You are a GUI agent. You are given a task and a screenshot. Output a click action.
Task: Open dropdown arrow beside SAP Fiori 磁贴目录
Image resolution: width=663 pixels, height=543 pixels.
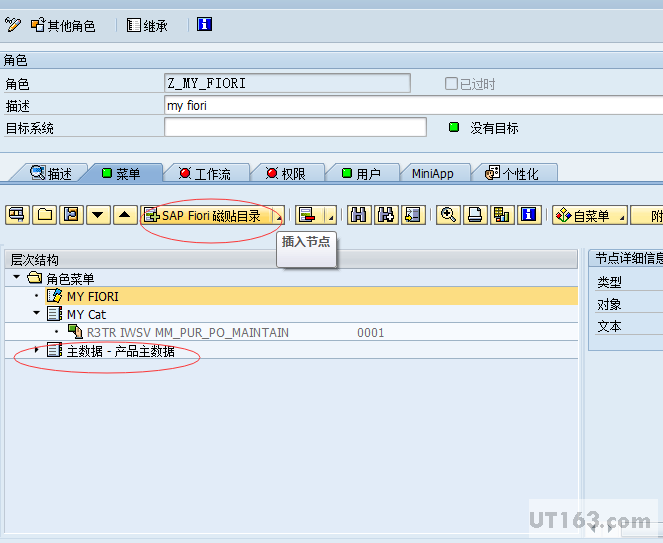point(278,216)
